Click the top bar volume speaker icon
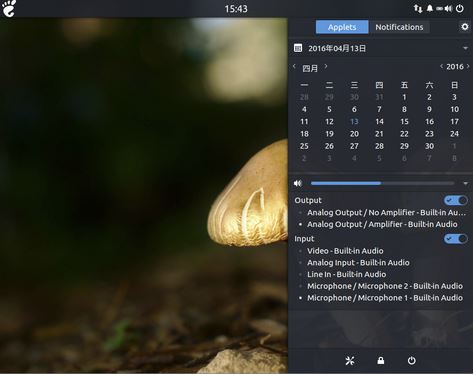474x375 pixels. (448, 9)
